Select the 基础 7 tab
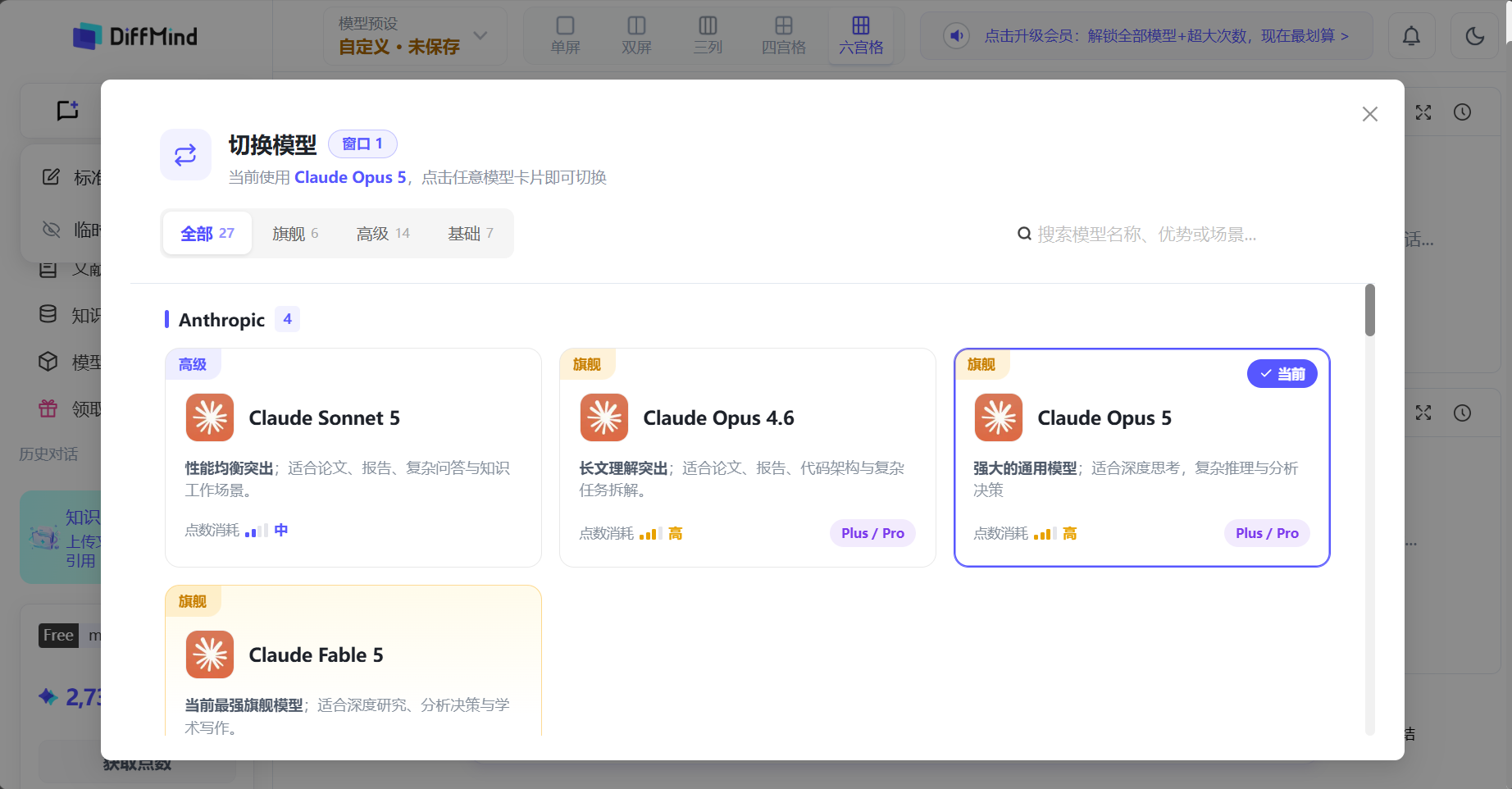This screenshot has width=1512, height=789. pos(471,234)
